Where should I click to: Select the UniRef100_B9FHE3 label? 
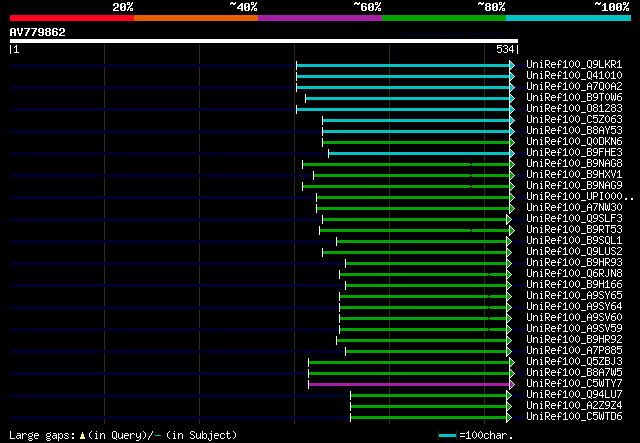[574, 153]
